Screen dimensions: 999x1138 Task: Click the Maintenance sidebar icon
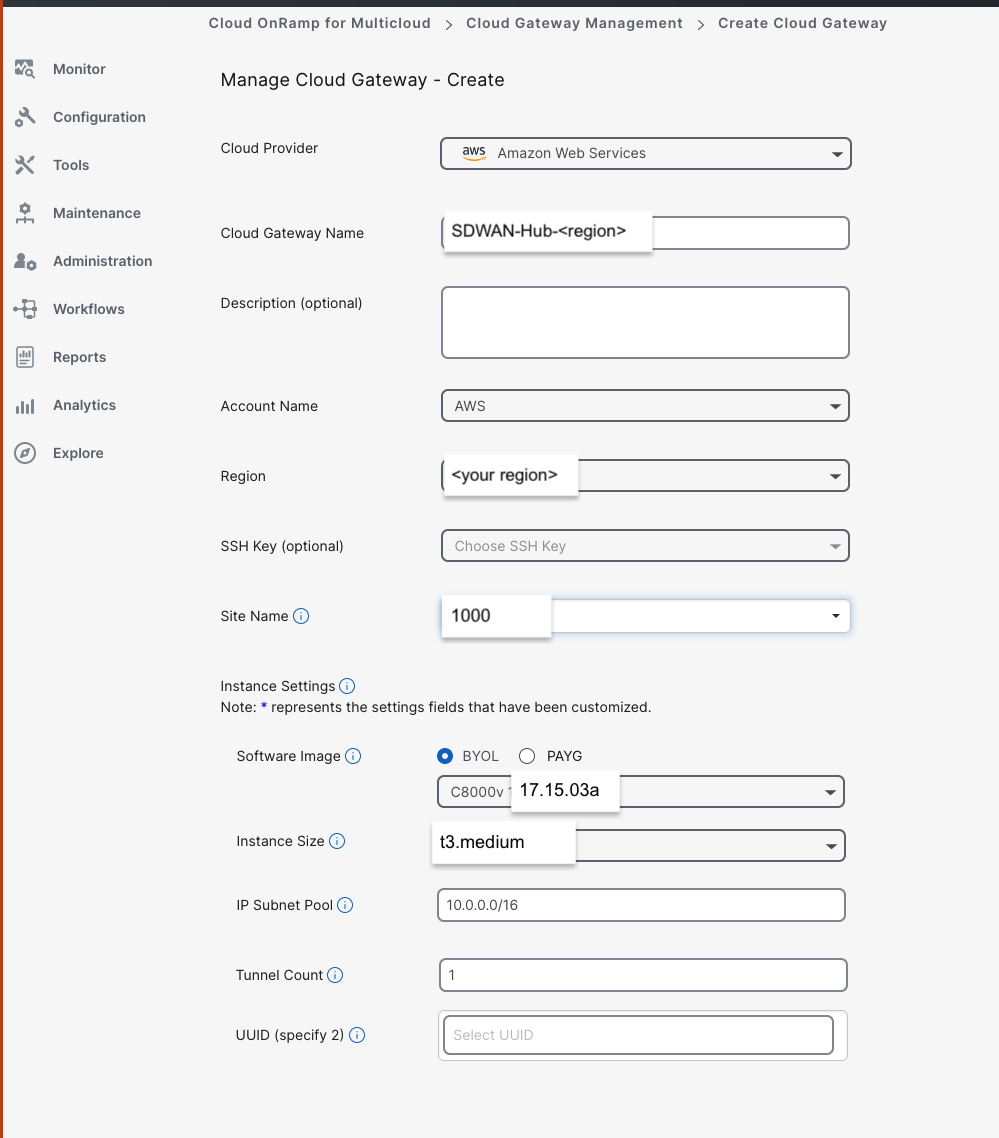point(25,213)
